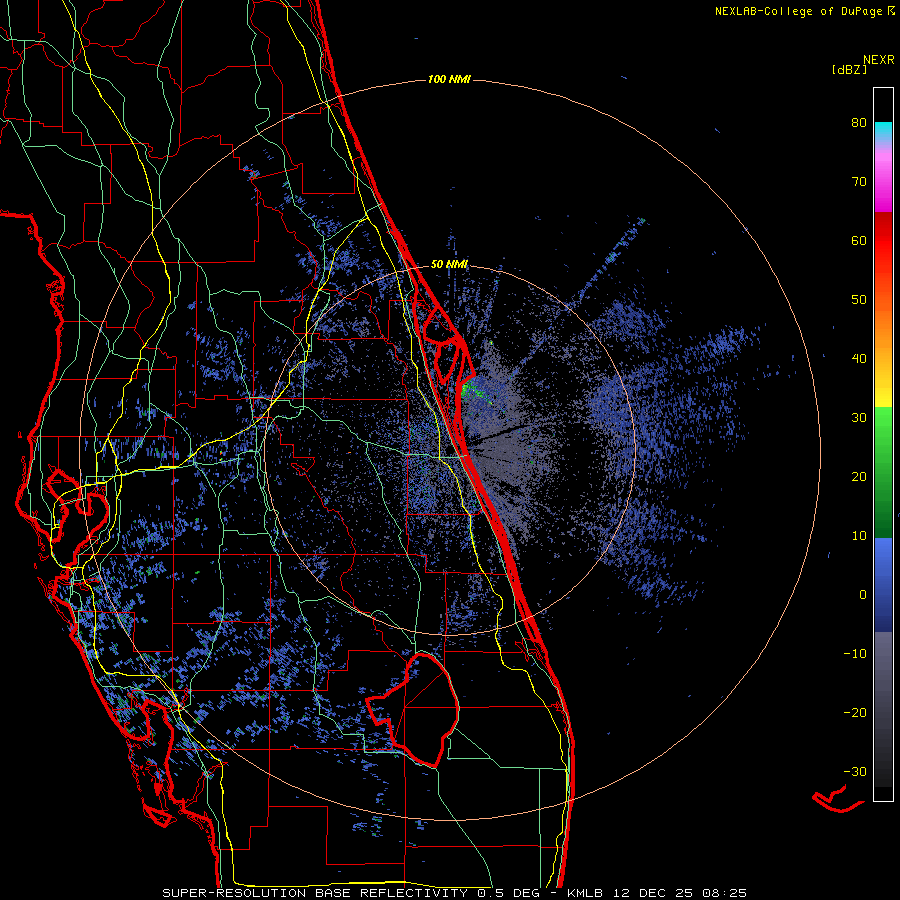Click the [dBZ] unit label
Viewport: 900px width, 900px height.
(849, 69)
